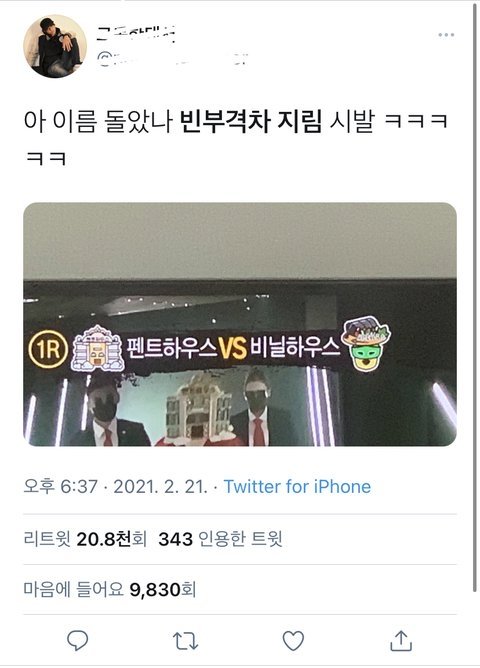The height and width of the screenshot is (668, 480).
Task: Tap the 펜트하우스 castle mask icon
Action: (x=98, y=348)
